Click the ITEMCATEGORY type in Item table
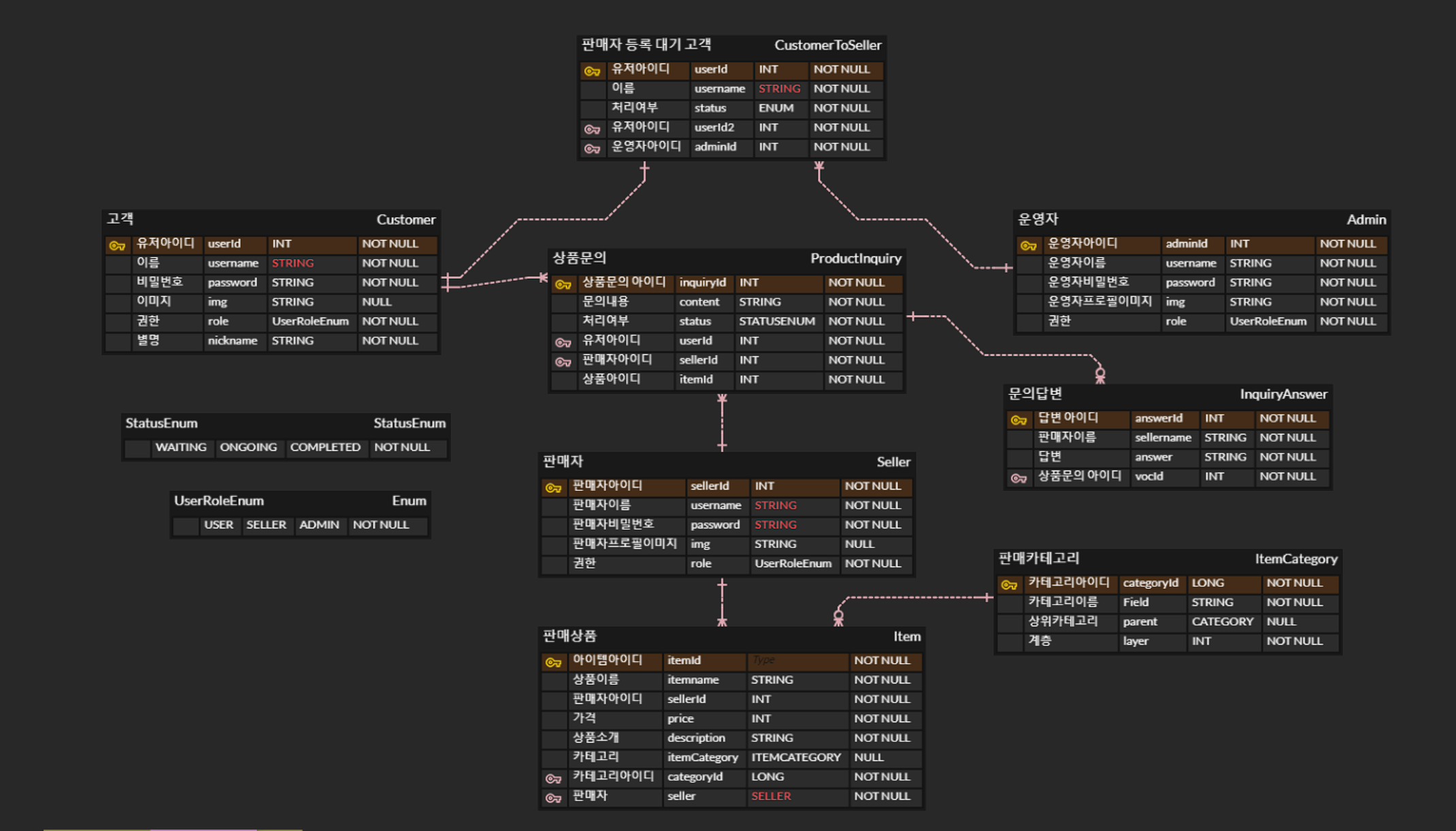 [x=796, y=757]
